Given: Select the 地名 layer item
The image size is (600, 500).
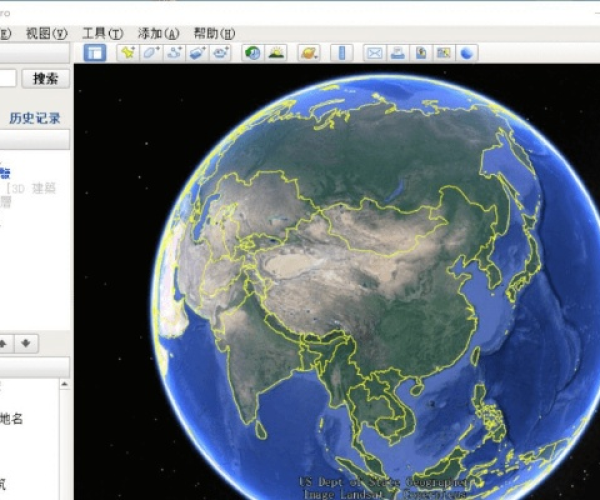Looking at the screenshot, I should point(11,419).
